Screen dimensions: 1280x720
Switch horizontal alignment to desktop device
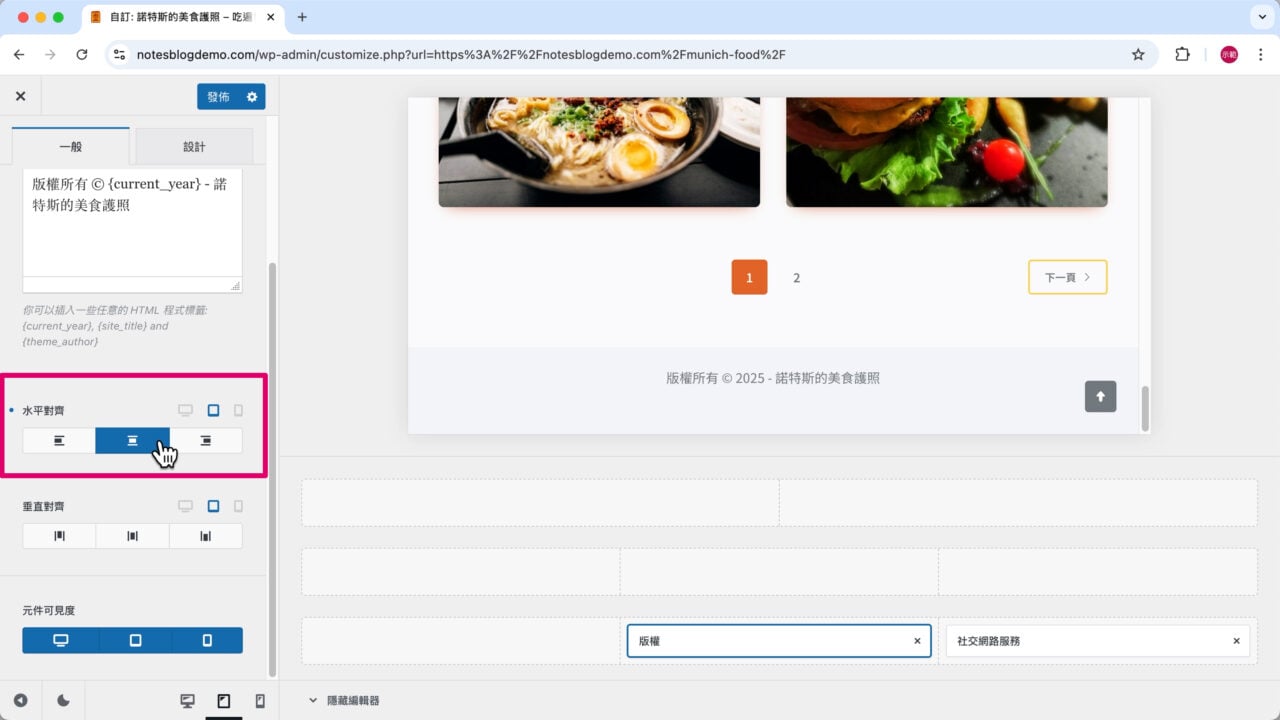185,410
